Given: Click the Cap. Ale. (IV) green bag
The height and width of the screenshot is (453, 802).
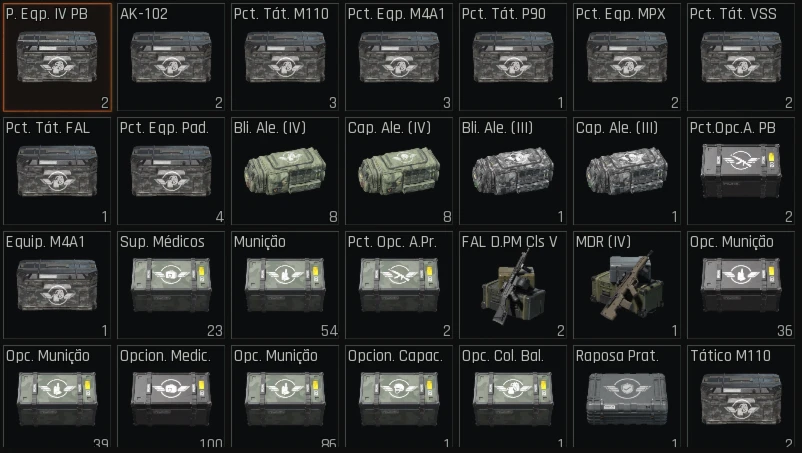Looking at the screenshot, I should pyautogui.click(x=399, y=171).
